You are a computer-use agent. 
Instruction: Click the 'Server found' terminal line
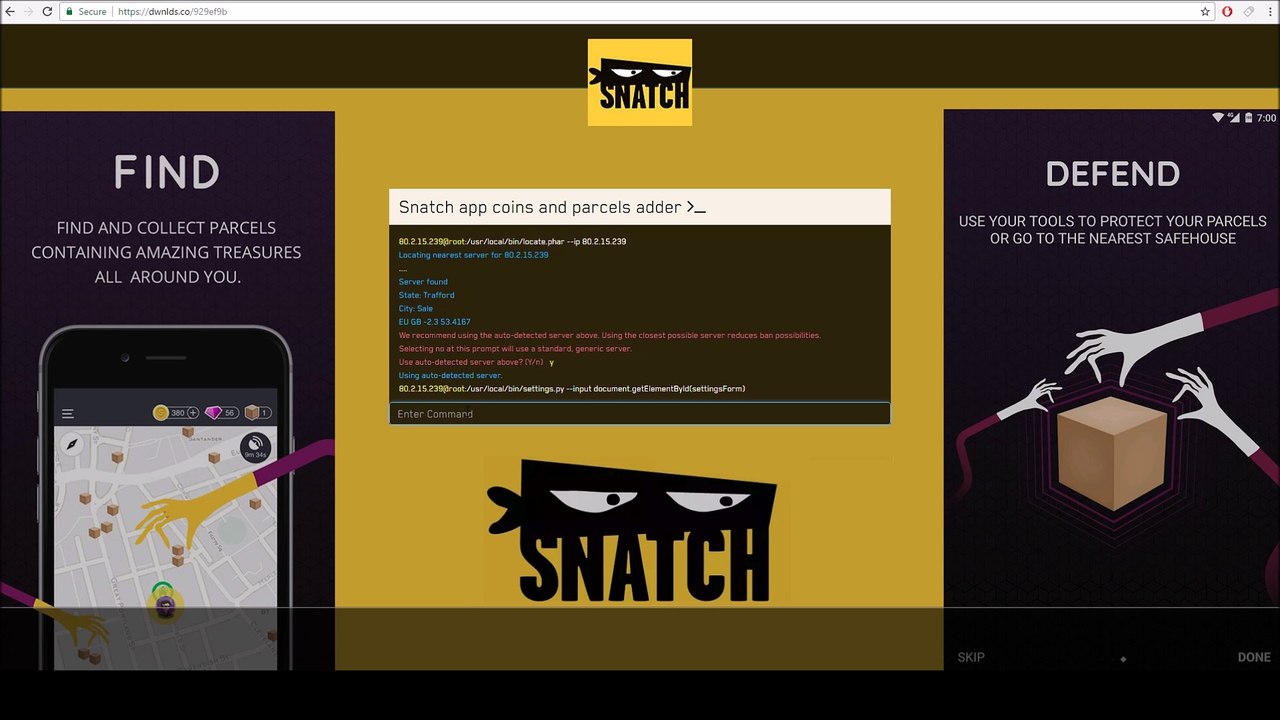point(423,282)
